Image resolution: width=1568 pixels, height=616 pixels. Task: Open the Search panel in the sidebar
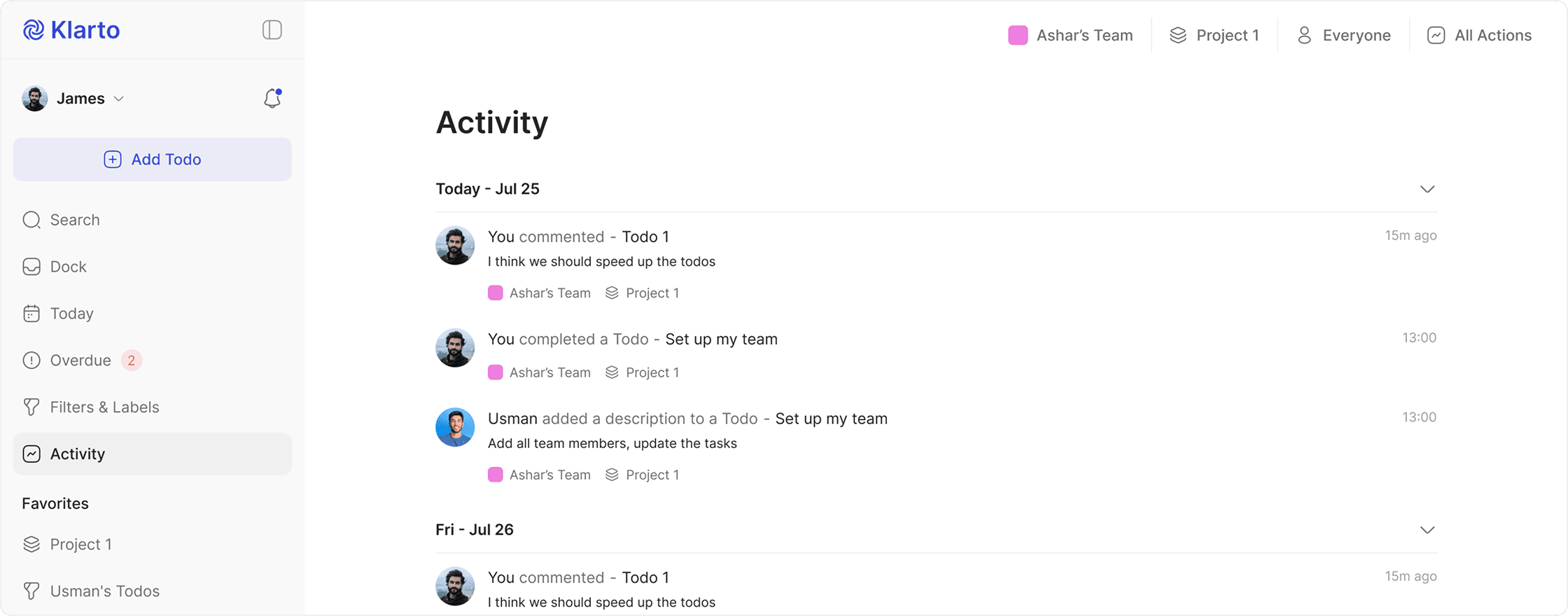[x=73, y=219]
